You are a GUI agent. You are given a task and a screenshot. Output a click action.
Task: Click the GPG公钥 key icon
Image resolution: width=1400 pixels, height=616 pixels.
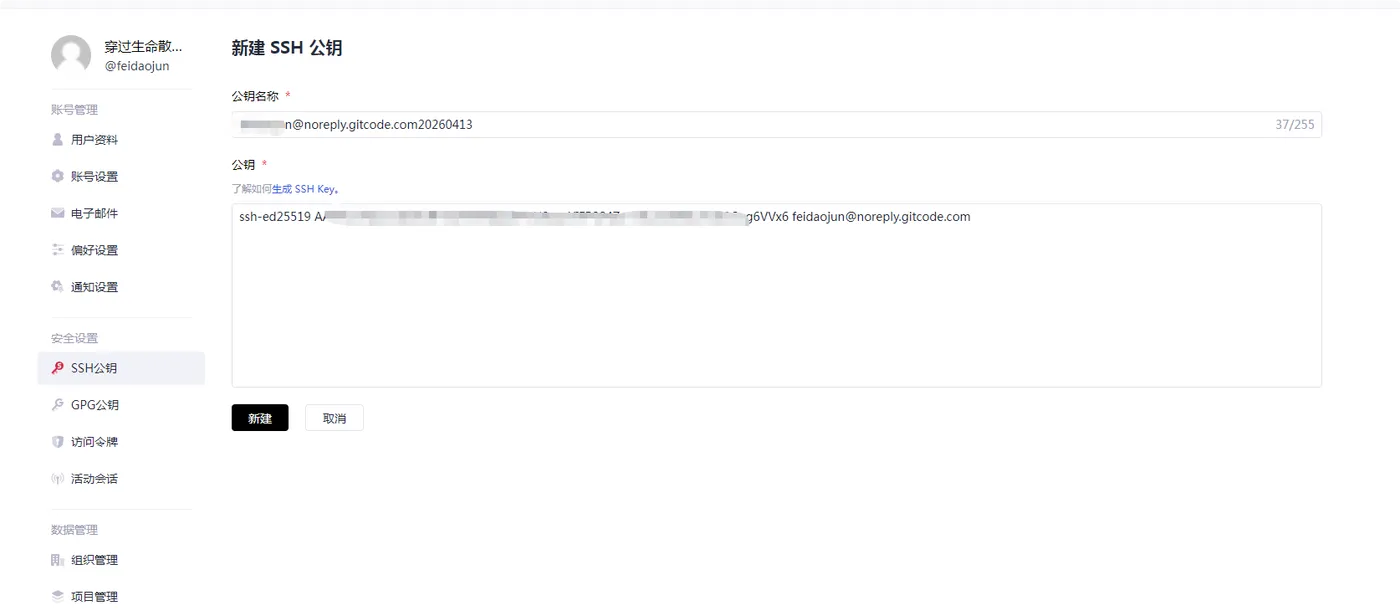(57, 405)
